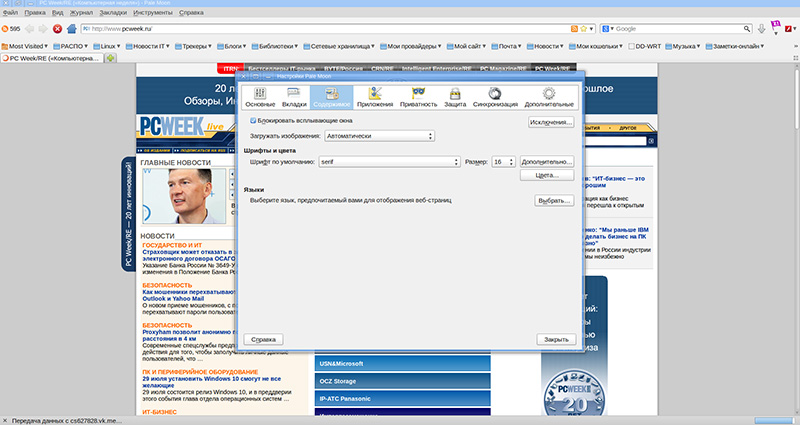Open the Справка menu in menu bar

point(191,13)
